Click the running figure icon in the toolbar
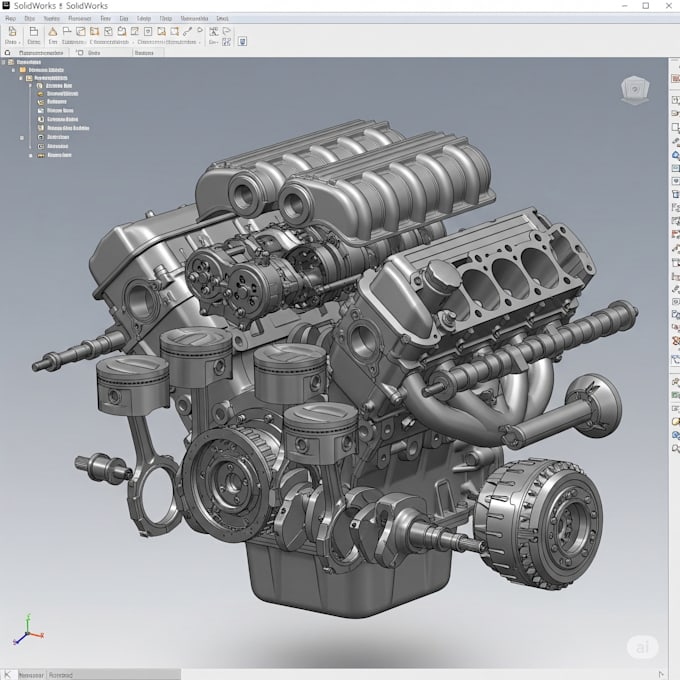680x680 pixels. tap(215, 32)
